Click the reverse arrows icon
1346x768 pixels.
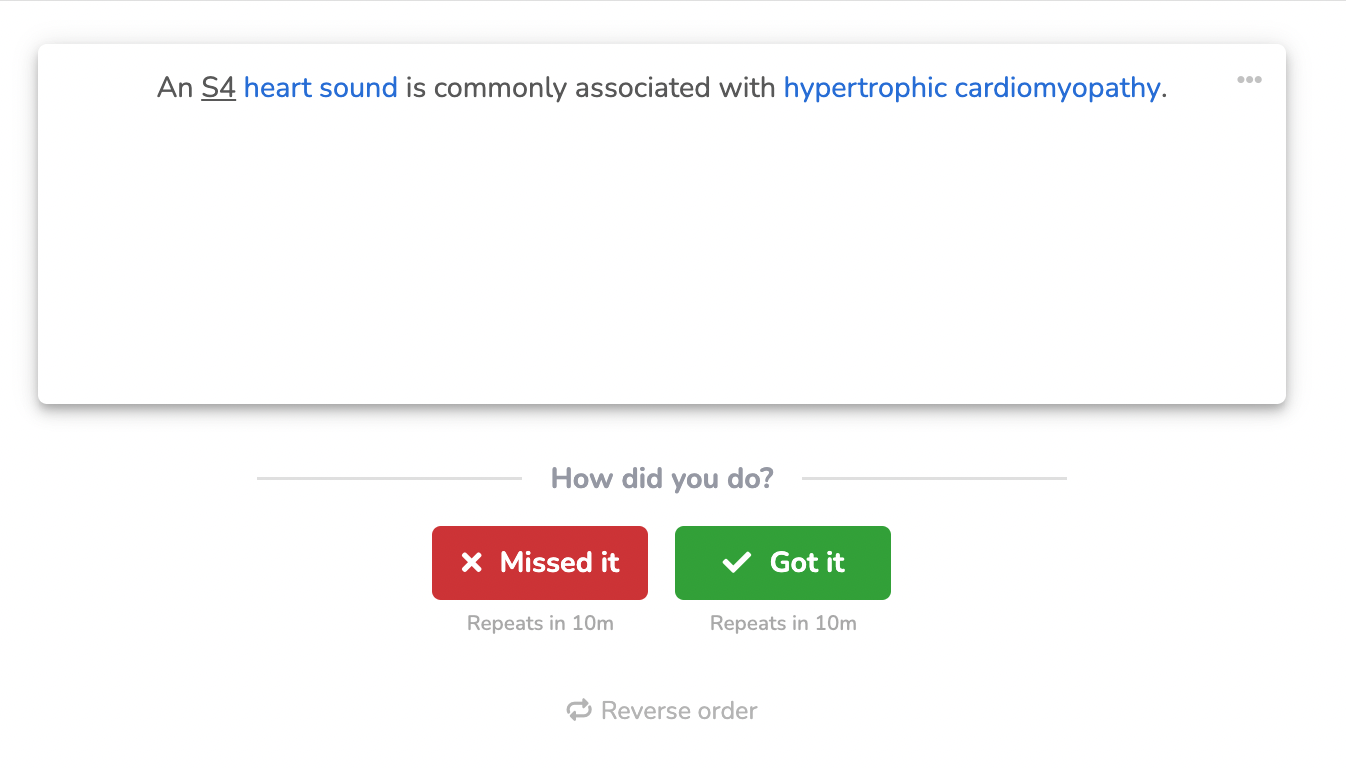click(x=579, y=711)
